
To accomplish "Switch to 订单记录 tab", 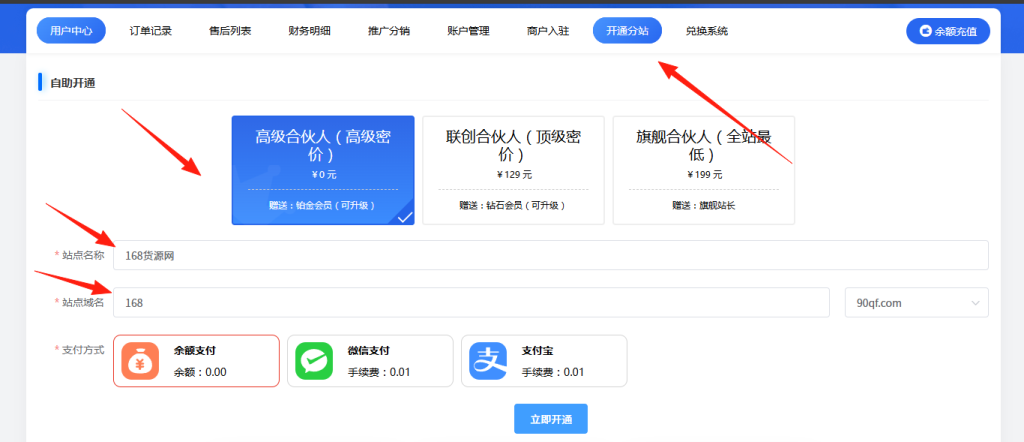I will point(151,31).
